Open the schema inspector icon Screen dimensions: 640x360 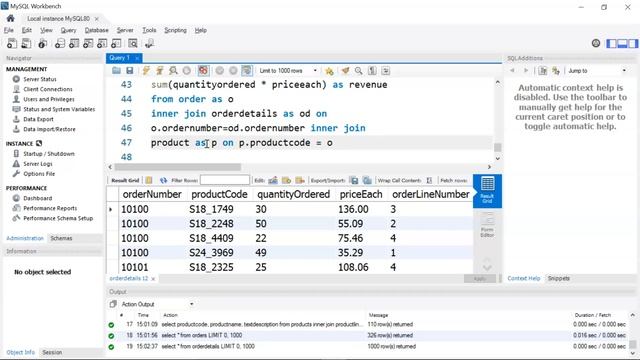[x=42, y=43]
